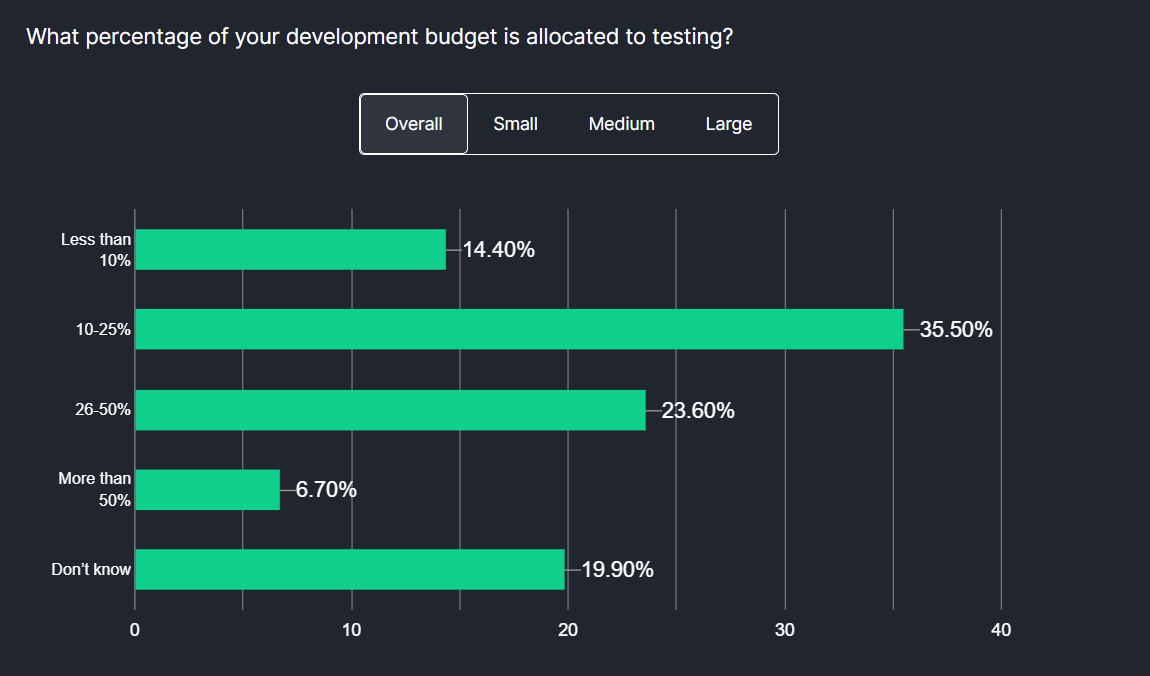Select the Overall segment tab
1150x676 pixels.
[414, 123]
